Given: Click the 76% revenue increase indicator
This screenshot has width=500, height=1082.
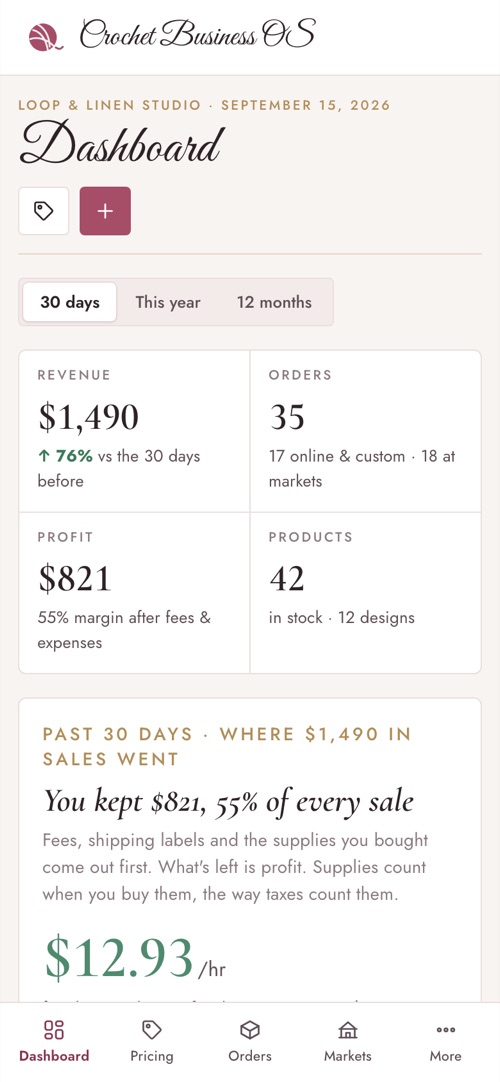Looking at the screenshot, I should pos(66,456).
